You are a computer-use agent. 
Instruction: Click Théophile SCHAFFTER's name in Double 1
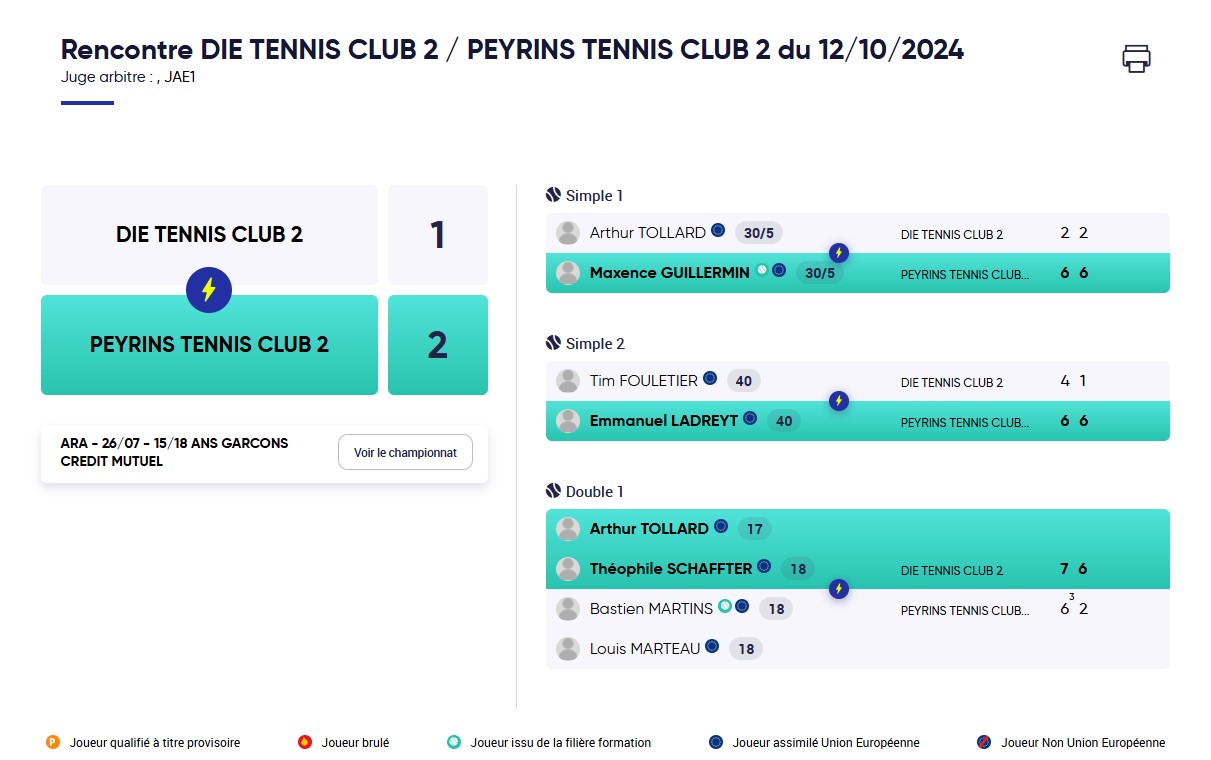click(x=671, y=569)
